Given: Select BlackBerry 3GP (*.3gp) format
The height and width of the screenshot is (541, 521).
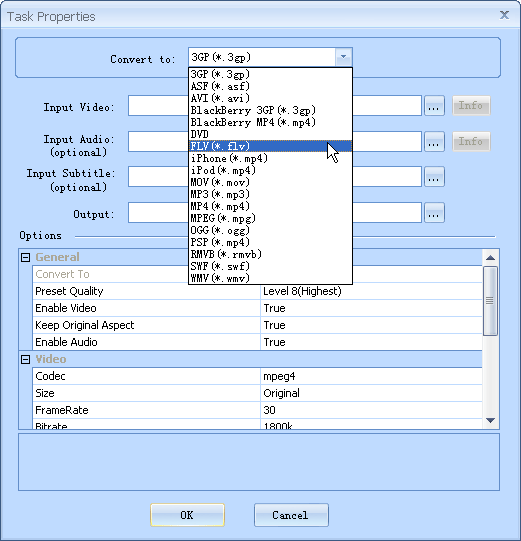Looking at the screenshot, I should click(x=270, y=110).
